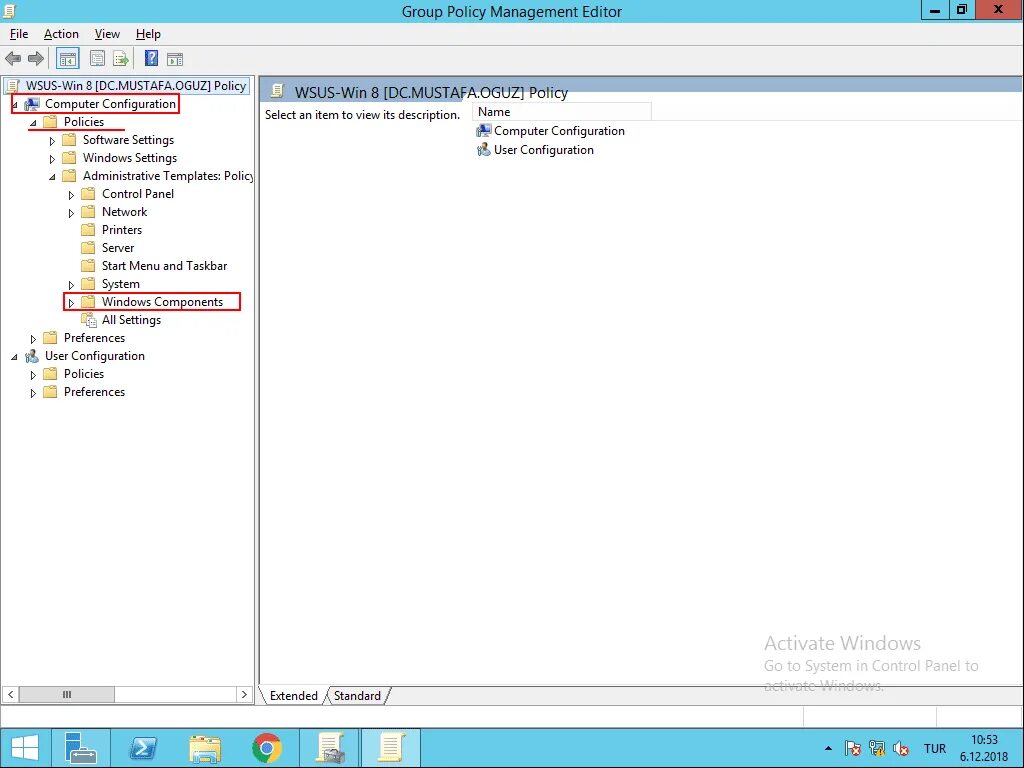Image resolution: width=1024 pixels, height=768 pixels.
Task: Click the tree scrollbar right arrow
Action: (x=244, y=694)
